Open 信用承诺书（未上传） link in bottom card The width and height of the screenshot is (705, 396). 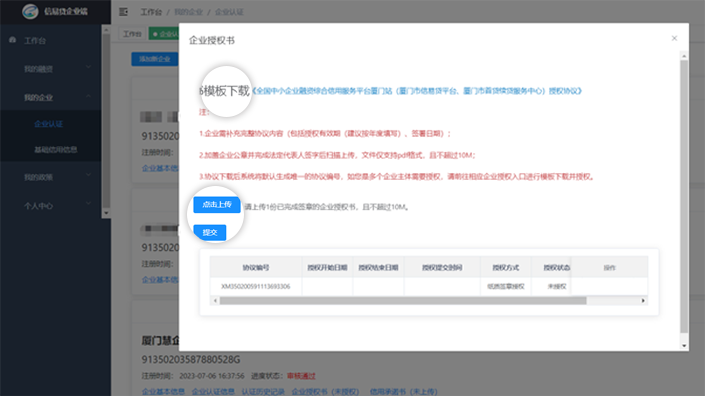click(x=403, y=392)
